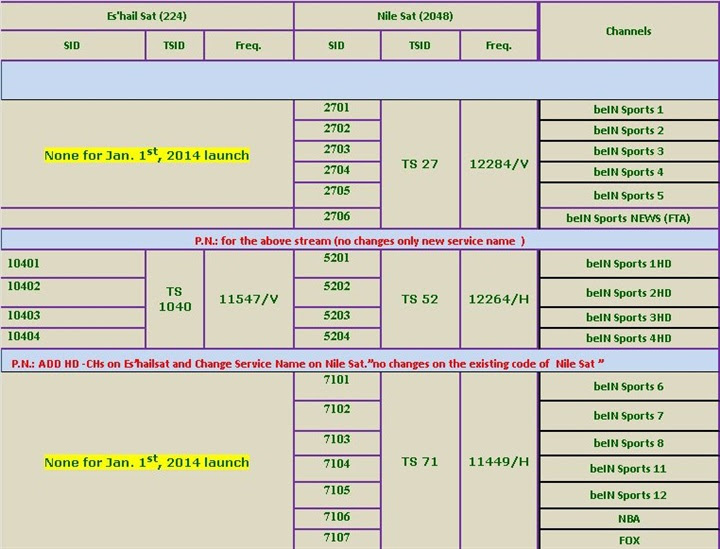Image resolution: width=720 pixels, height=549 pixels.
Task: Click the TSID header under Nile Sat
Action: pyautogui.click(x=420, y=45)
